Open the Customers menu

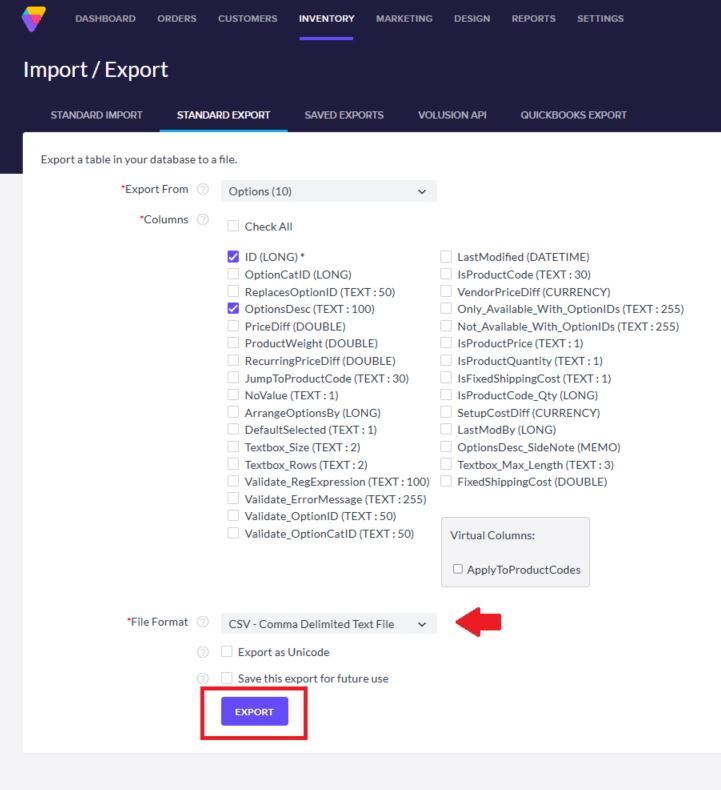[x=247, y=19]
